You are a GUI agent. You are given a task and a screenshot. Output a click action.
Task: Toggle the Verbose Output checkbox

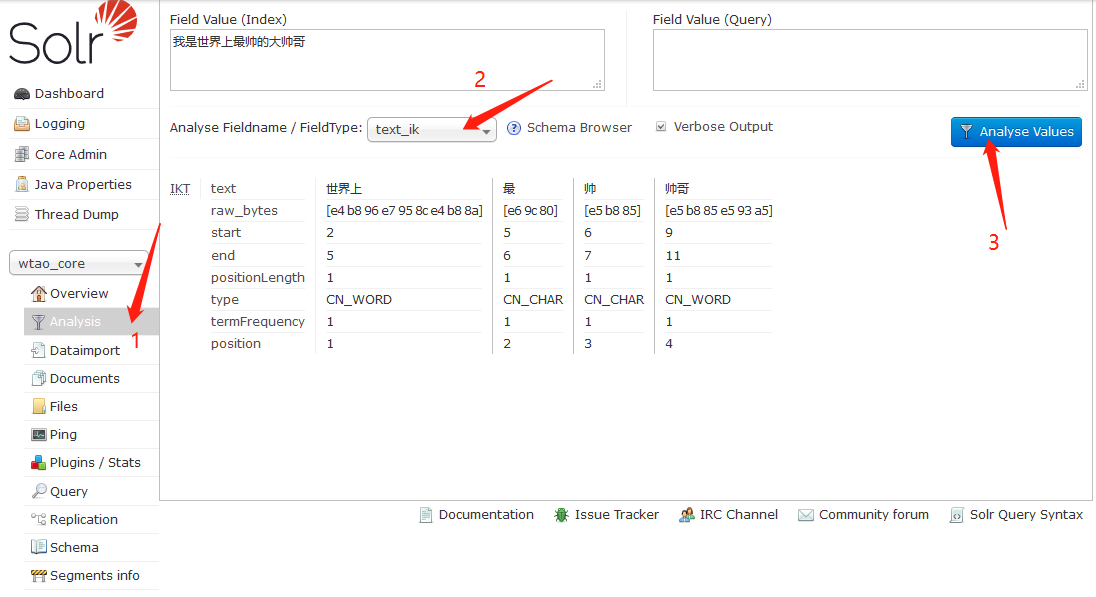pos(661,127)
